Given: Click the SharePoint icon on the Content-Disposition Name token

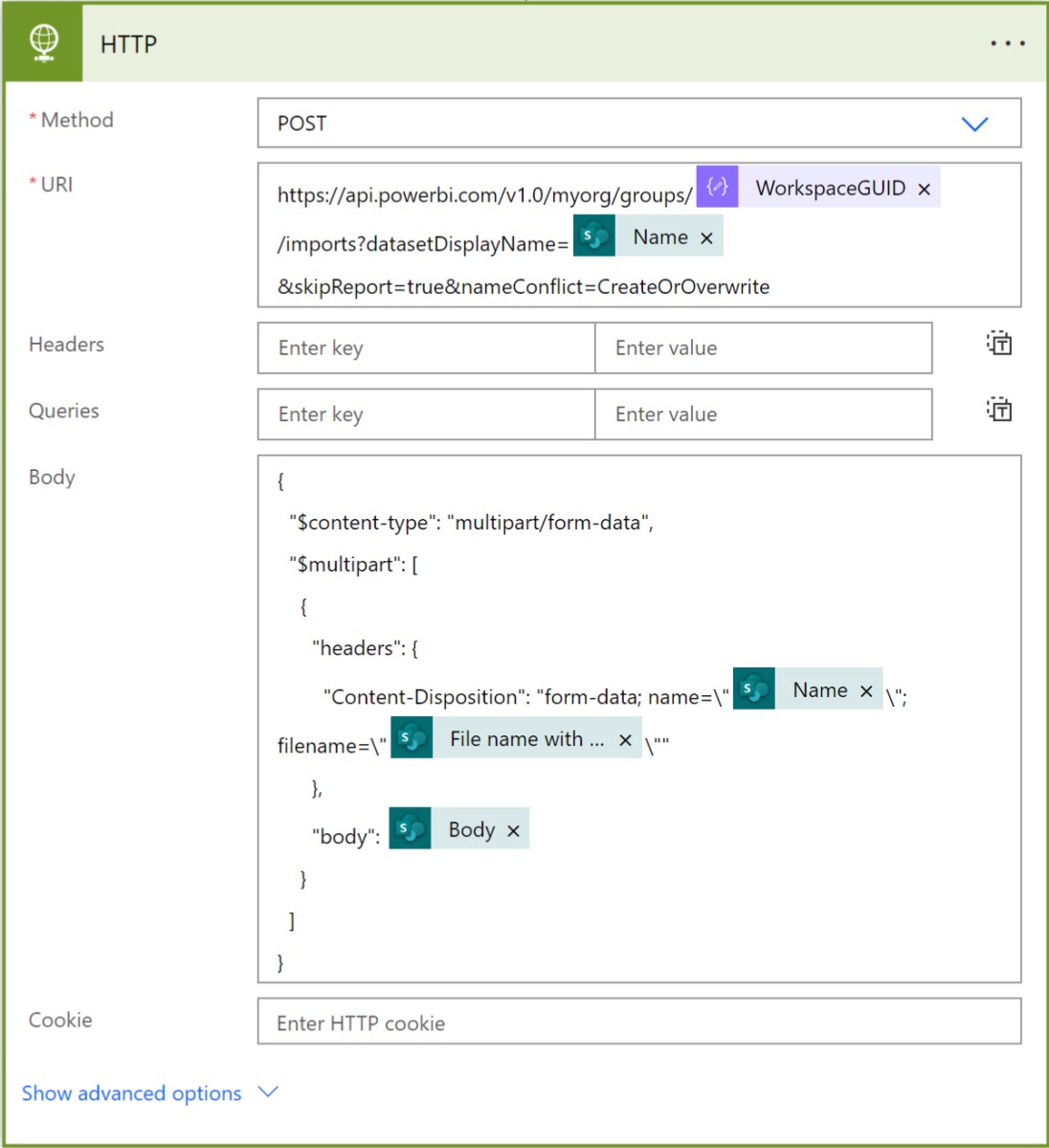Looking at the screenshot, I should pos(753,689).
